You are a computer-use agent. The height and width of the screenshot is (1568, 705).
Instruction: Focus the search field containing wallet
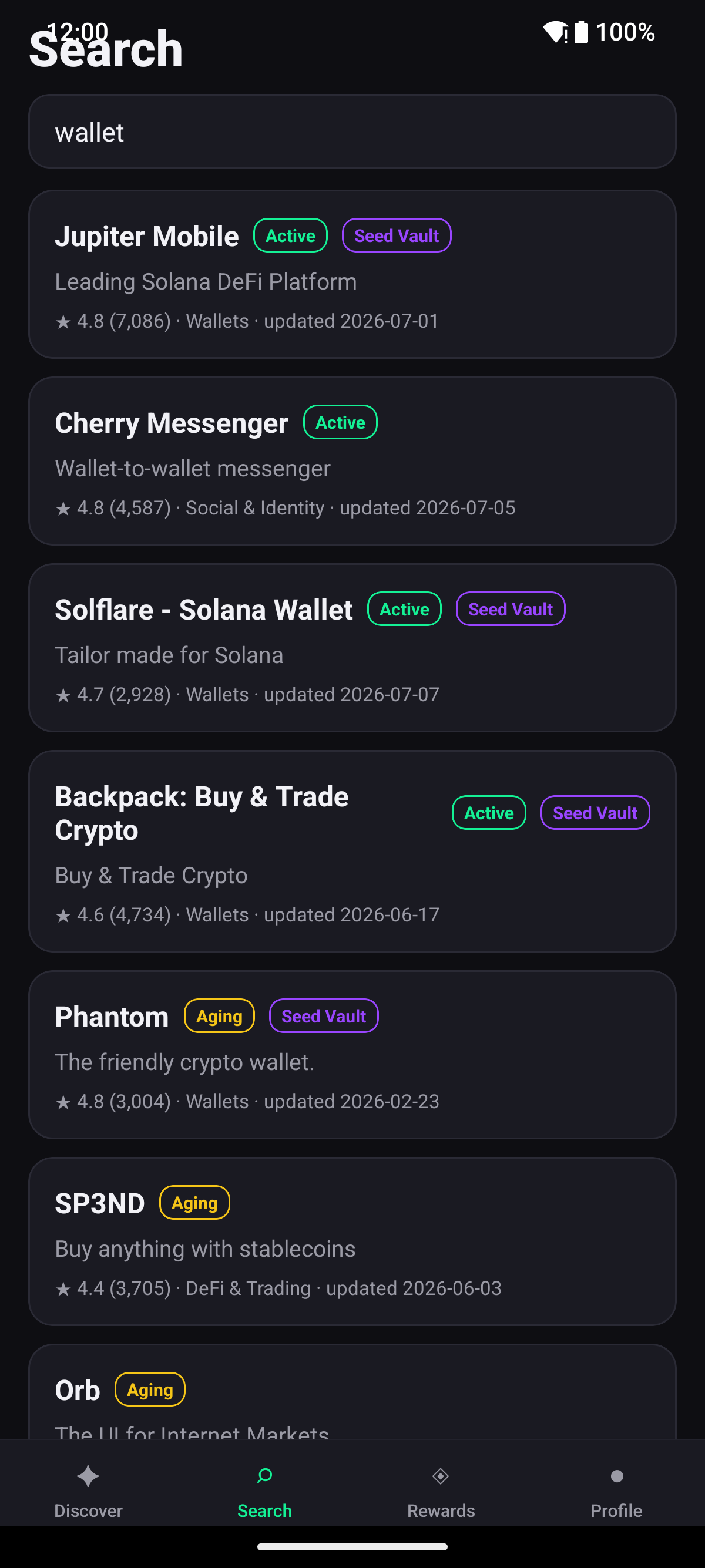352,132
